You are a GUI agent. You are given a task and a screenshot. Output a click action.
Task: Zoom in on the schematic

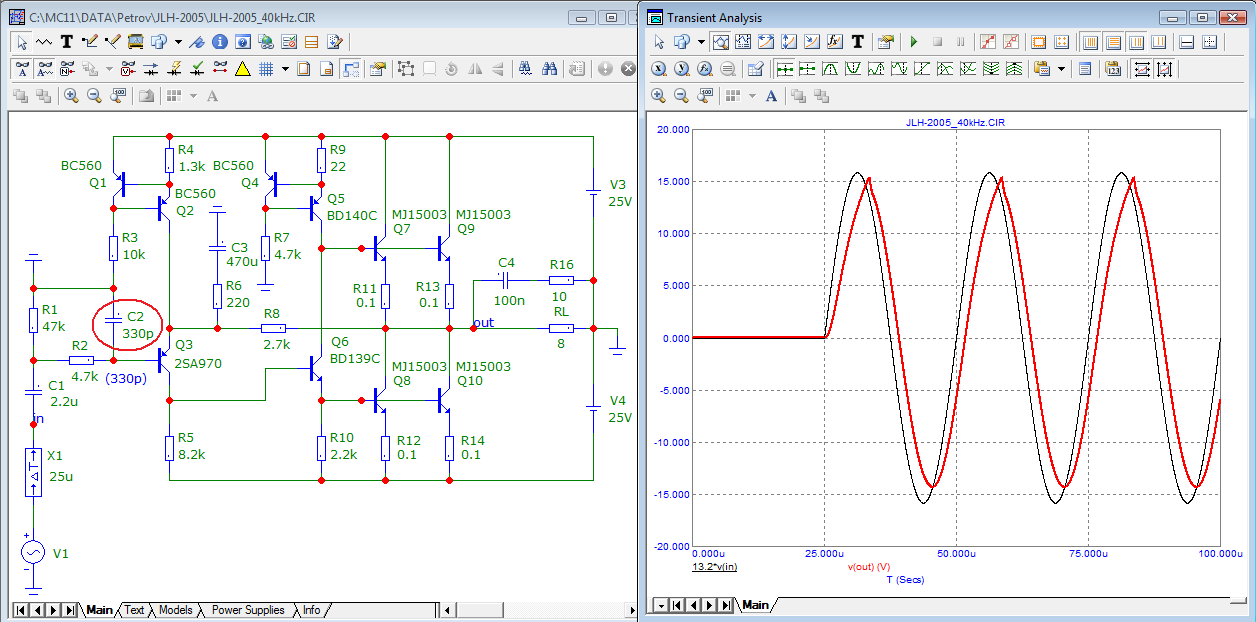pyautogui.click(x=71, y=96)
